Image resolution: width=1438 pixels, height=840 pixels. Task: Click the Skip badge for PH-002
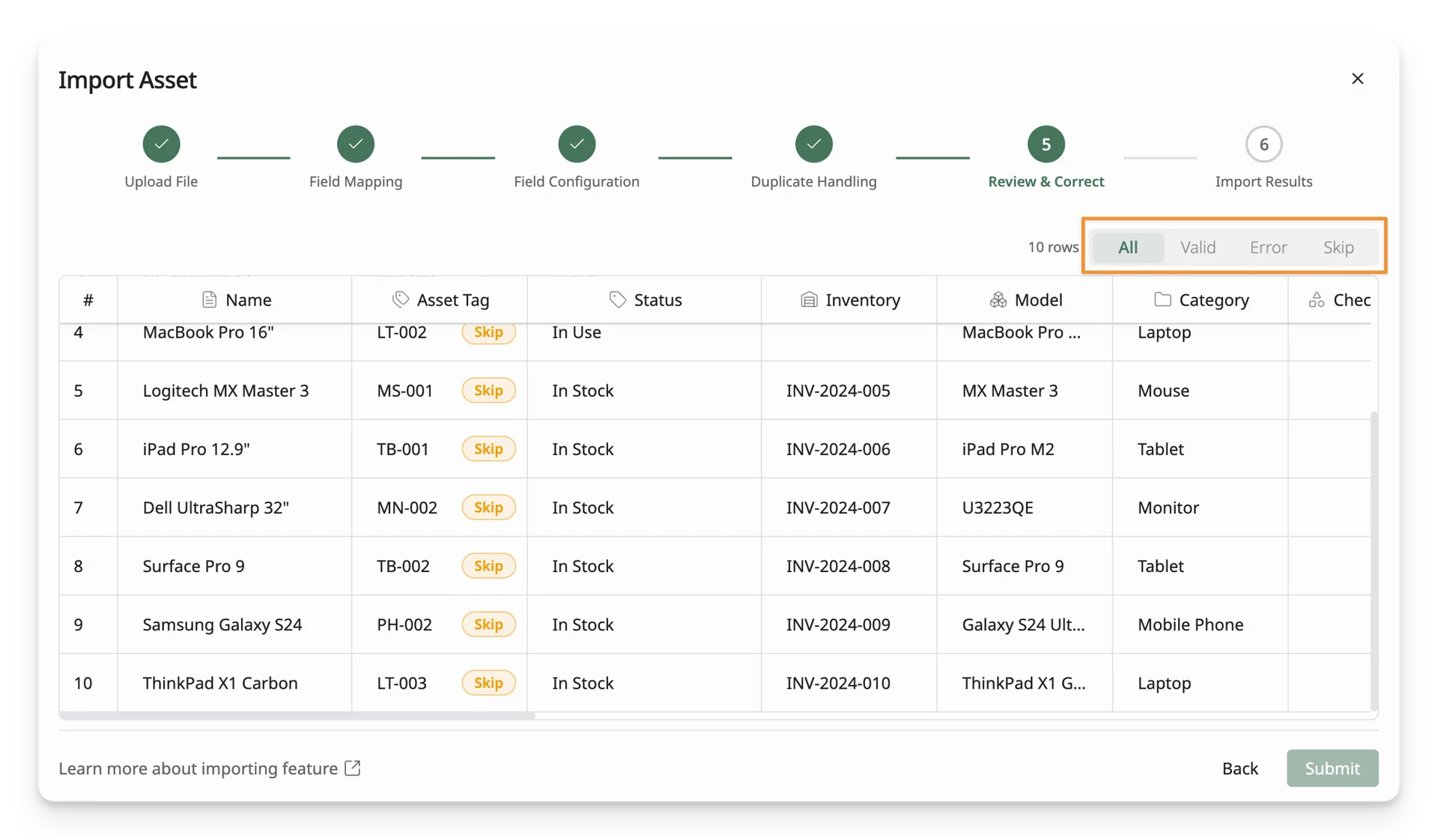click(x=488, y=624)
